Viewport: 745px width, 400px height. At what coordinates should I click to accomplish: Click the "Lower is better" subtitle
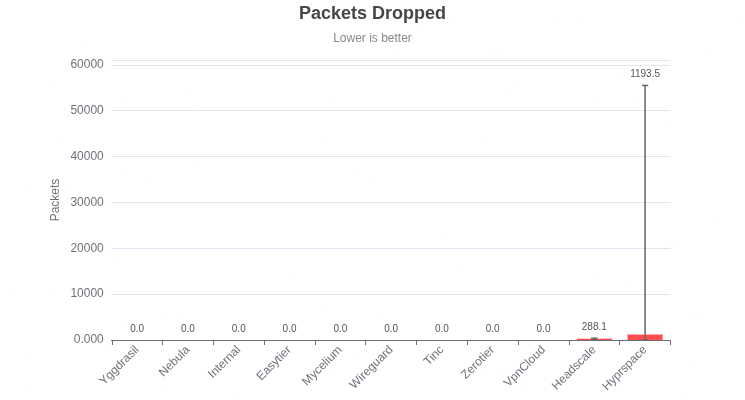tap(372, 38)
